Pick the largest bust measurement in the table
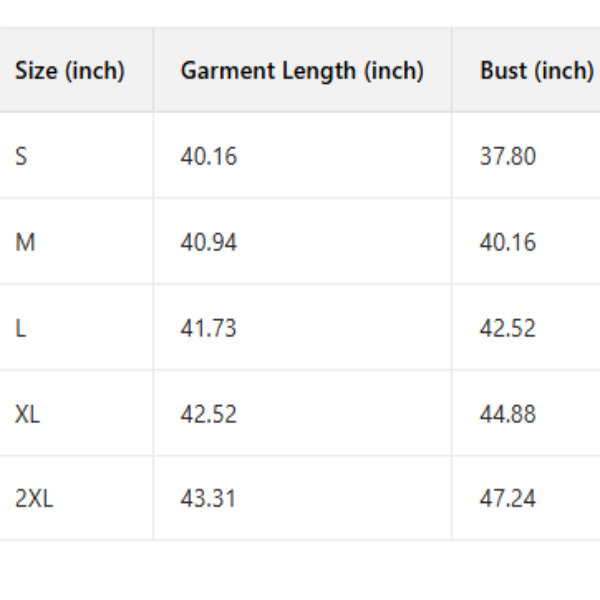600x600 pixels. pos(508,498)
